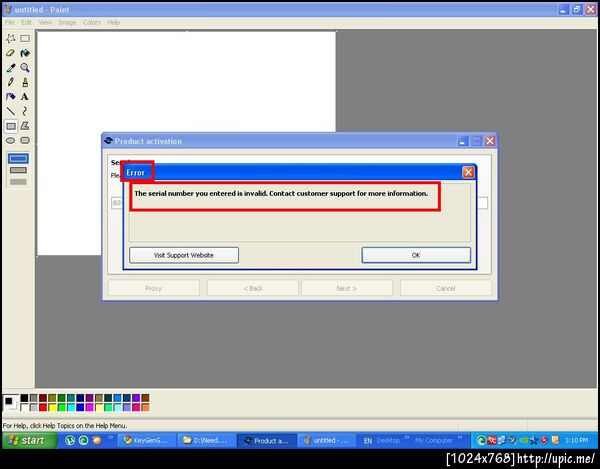The width and height of the screenshot is (600, 469).
Task: Expand the Desktop toolbar chevron
Action: [x=407, y=437]
